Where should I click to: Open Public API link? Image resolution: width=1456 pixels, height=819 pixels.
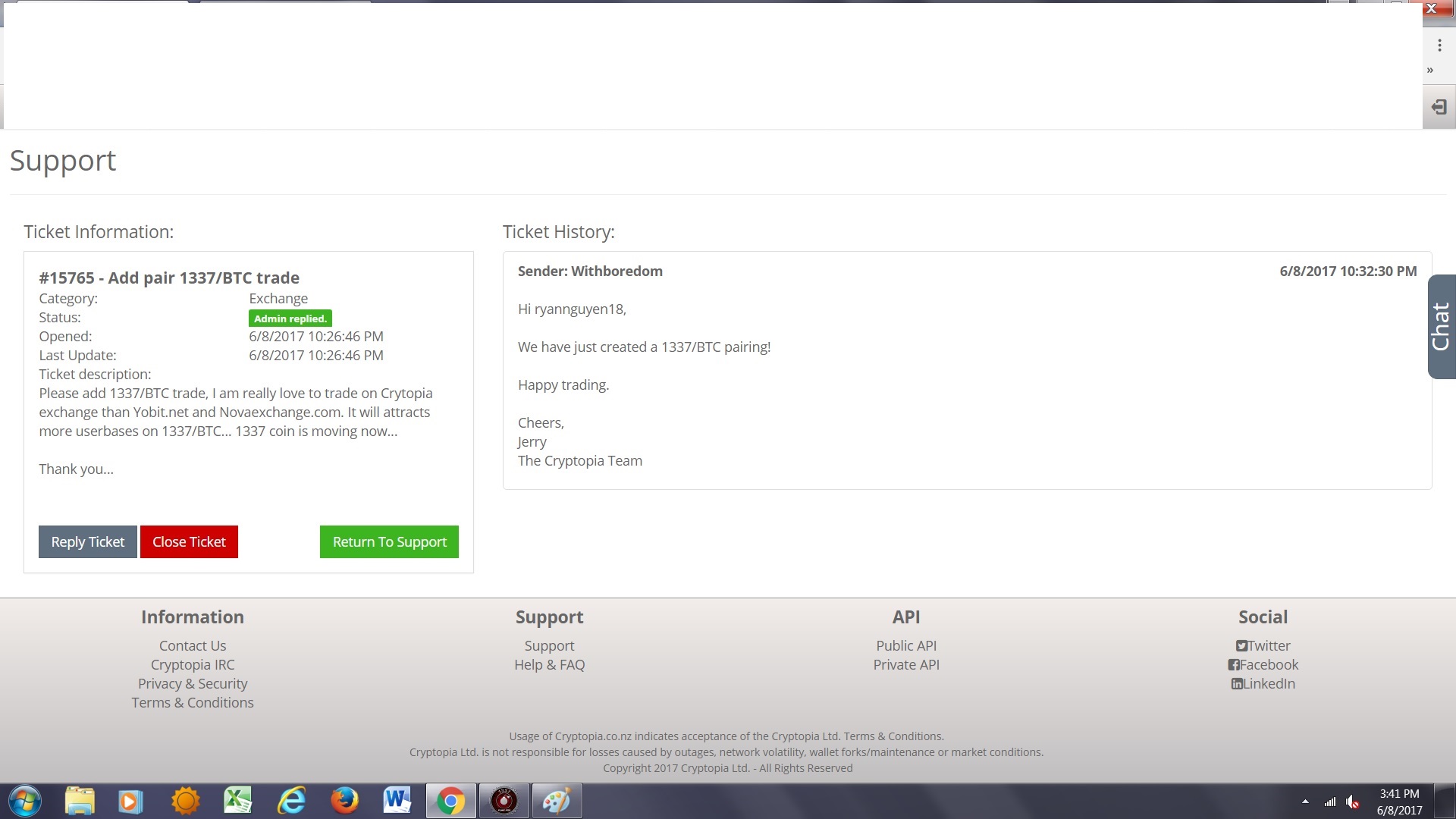(906, 645)
